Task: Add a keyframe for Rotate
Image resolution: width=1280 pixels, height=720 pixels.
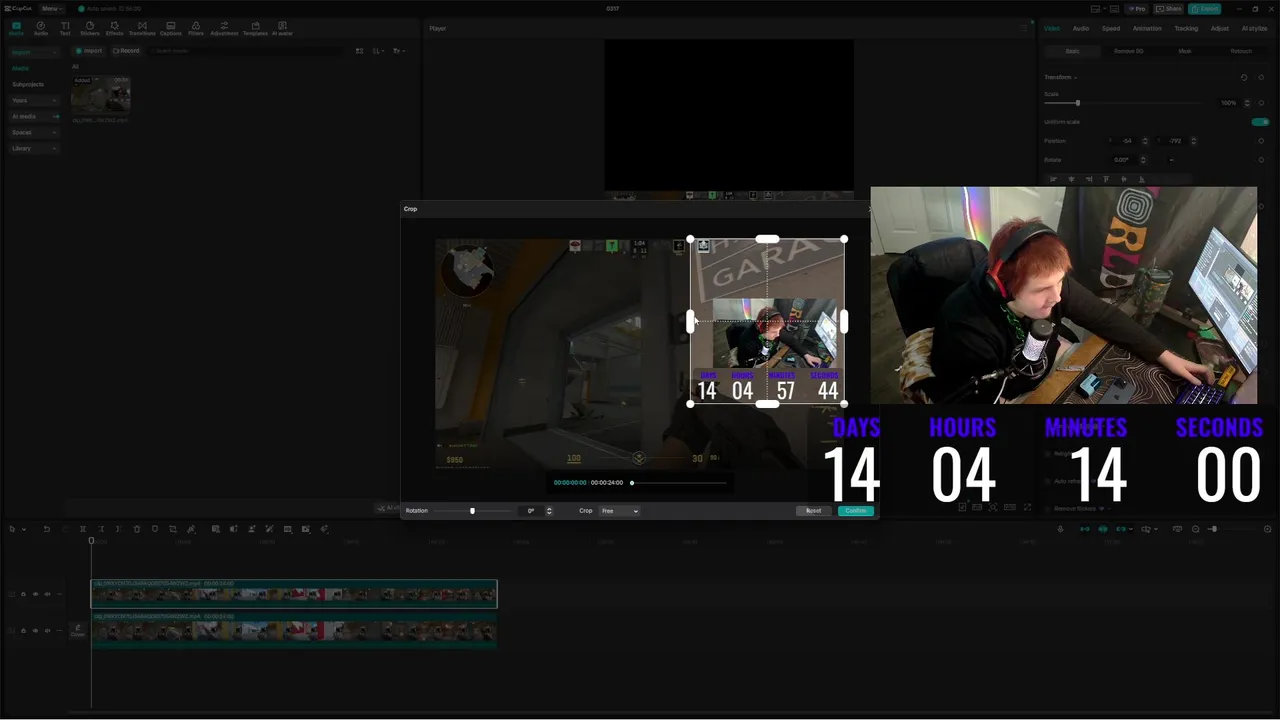Action: coord(1261,160)
